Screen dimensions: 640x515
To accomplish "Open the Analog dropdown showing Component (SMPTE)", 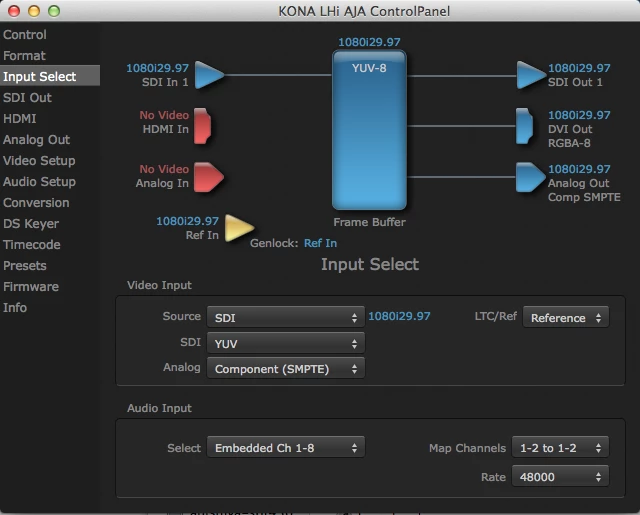I will (x=286, y=368).
